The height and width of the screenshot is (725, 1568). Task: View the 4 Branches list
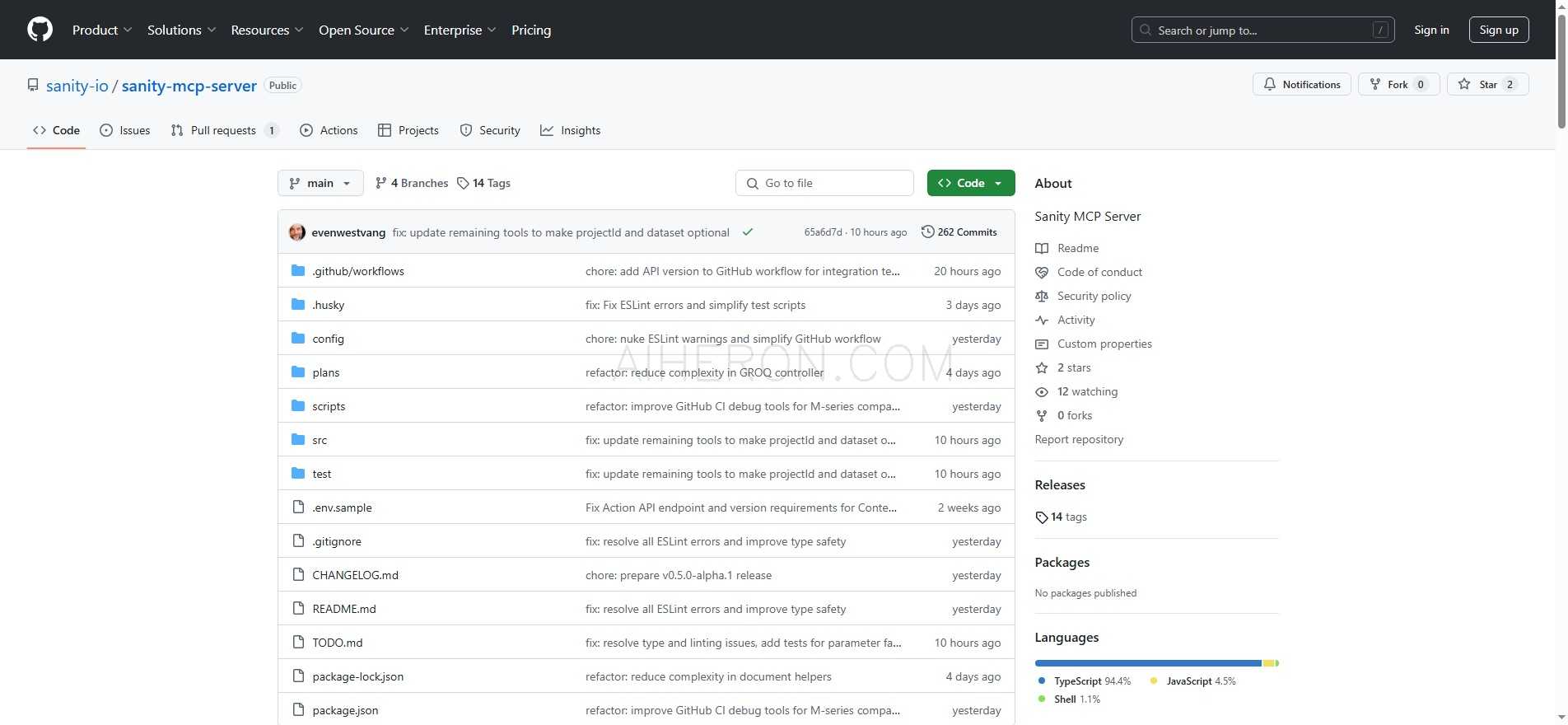412,183
